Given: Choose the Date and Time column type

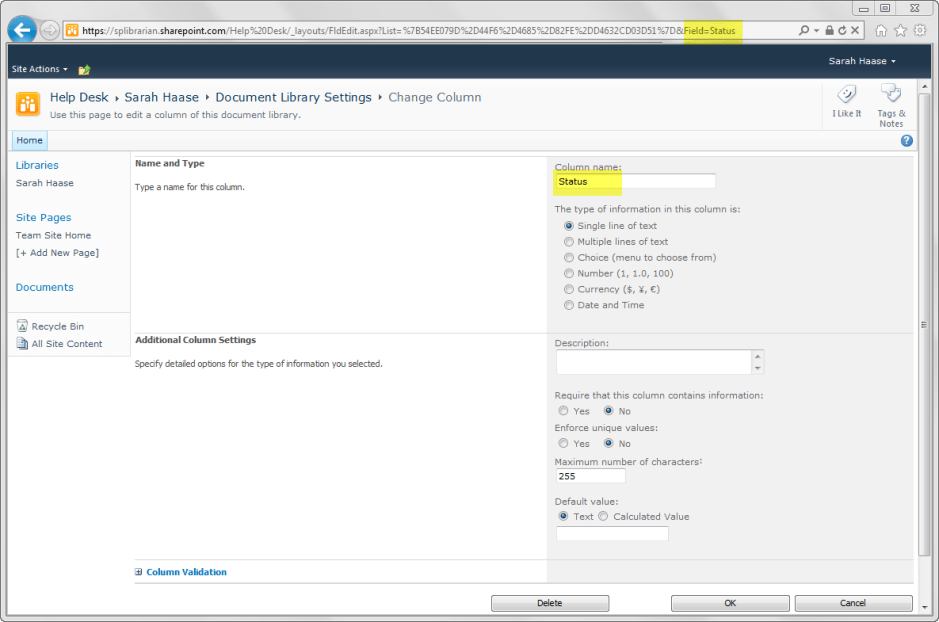Looking at the screenshot, I should [569, 306].
